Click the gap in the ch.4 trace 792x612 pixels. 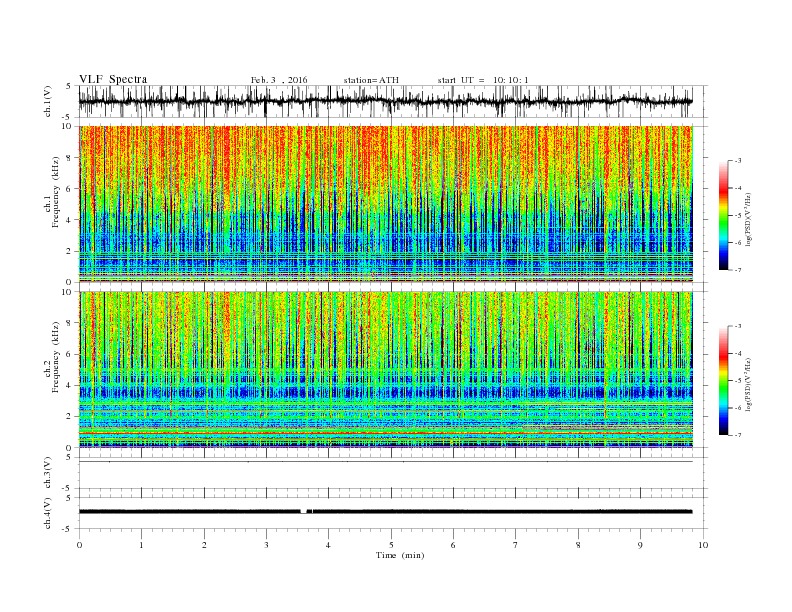(x=304, y=512)
